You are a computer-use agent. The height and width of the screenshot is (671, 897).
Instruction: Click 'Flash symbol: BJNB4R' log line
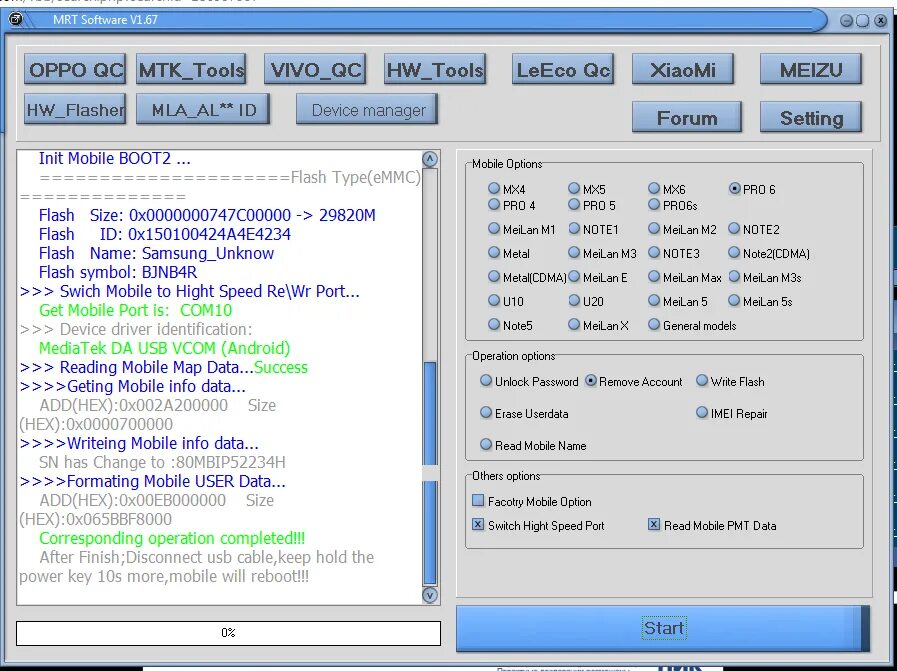tap(118, 272)
